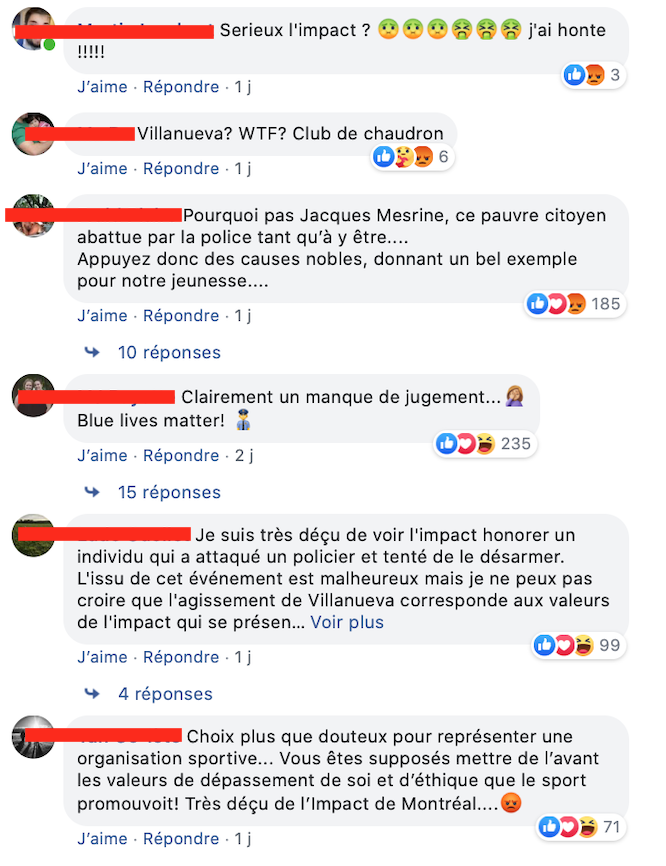
Task: Like the 'Choix plus que douteux' comment
Action: 102,838
